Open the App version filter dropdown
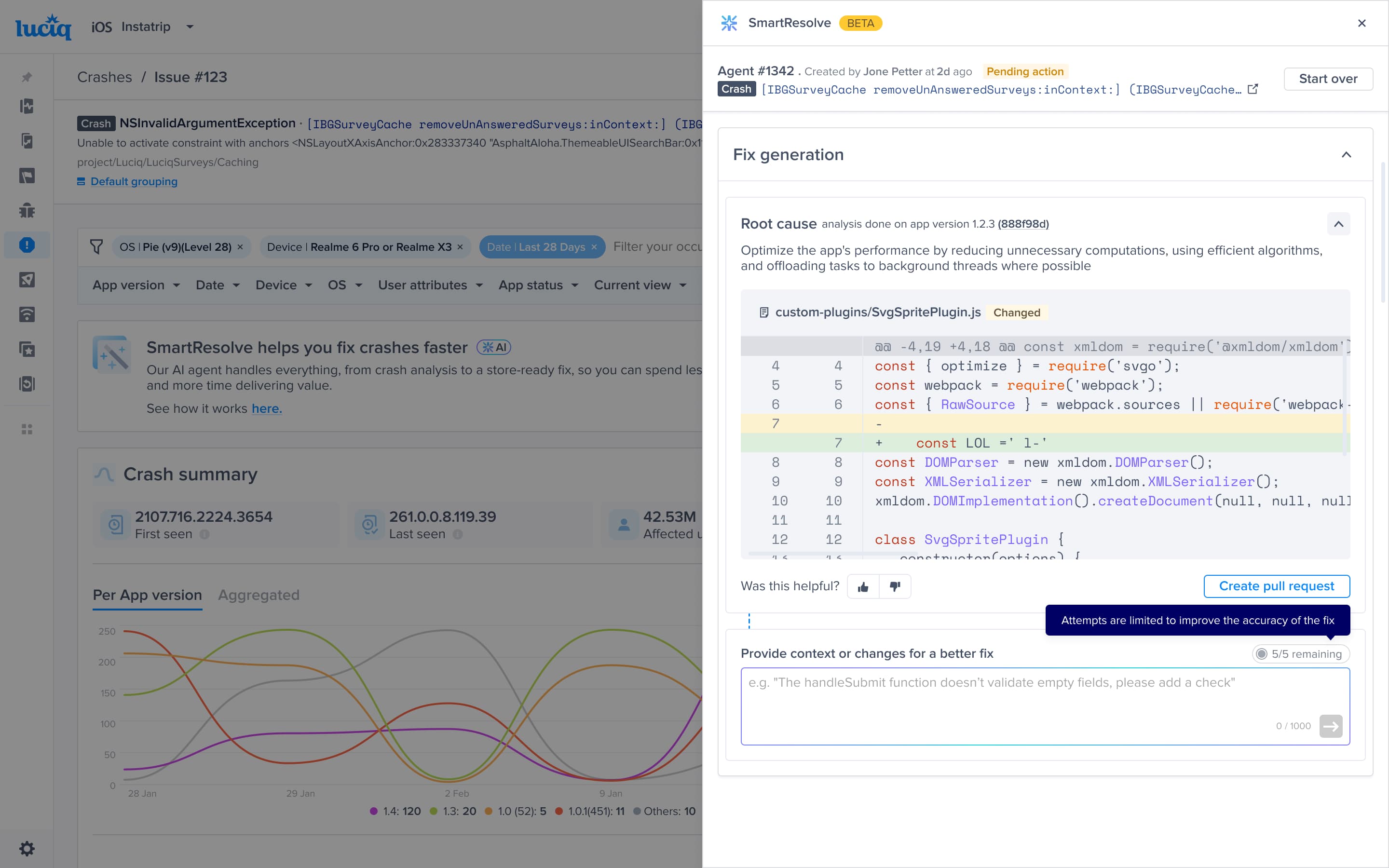This screenshot has height=868, width=1389. [136, 285]
